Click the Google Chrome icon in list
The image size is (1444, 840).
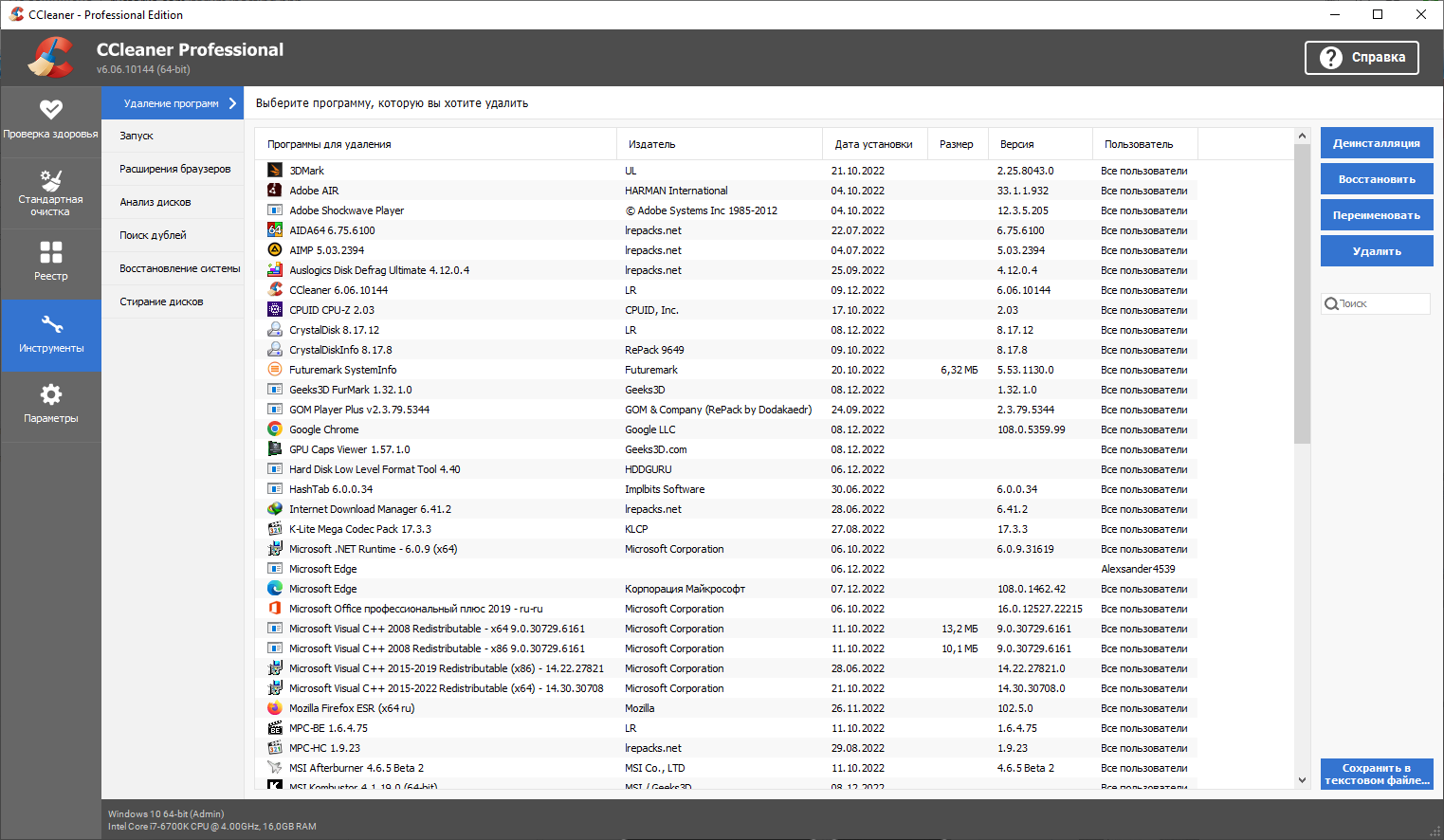(275, 429)
